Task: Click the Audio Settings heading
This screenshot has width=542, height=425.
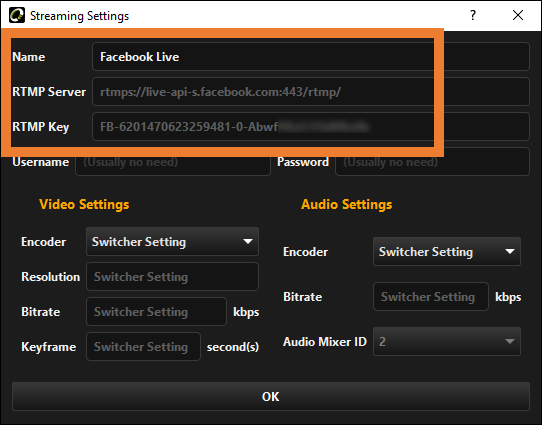Action: 346,204
